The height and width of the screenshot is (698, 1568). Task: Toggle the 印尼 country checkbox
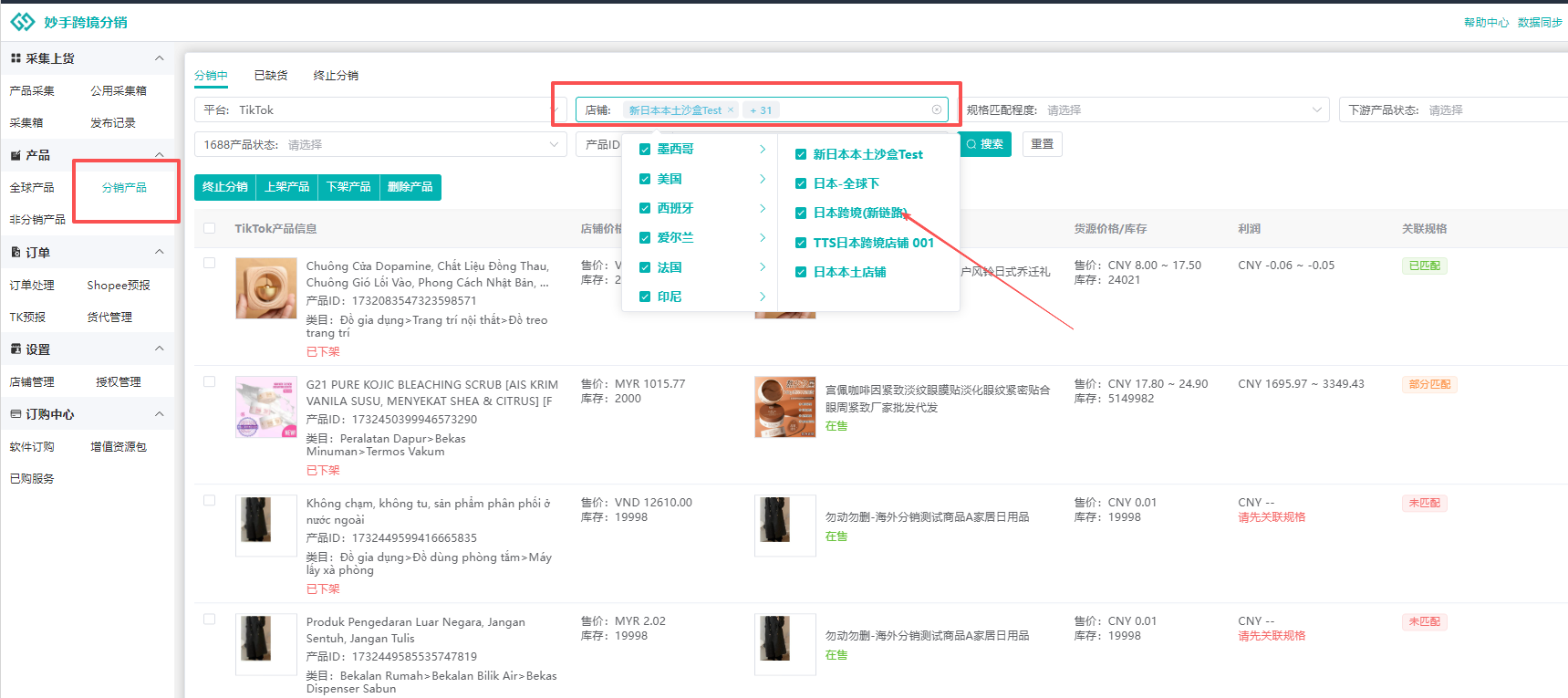645,297
